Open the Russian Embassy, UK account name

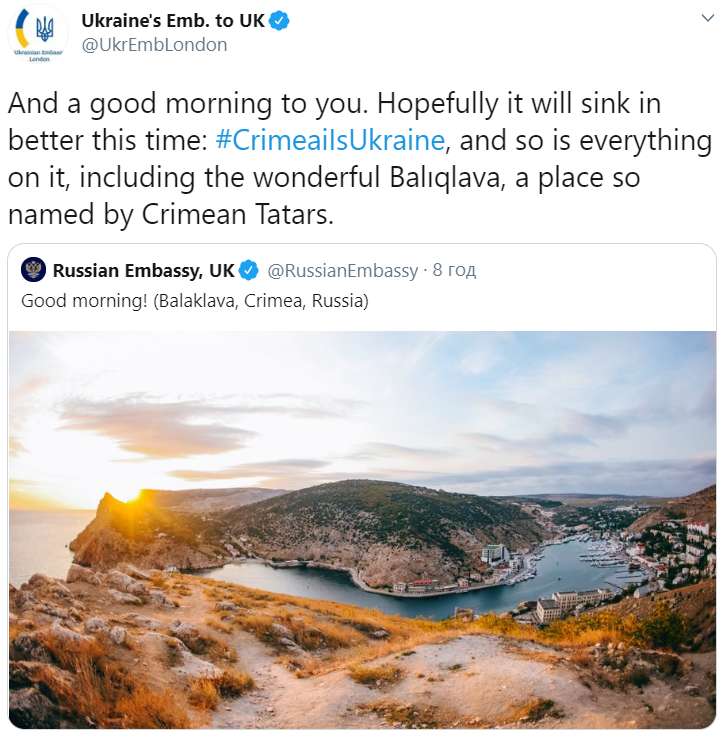143,271
